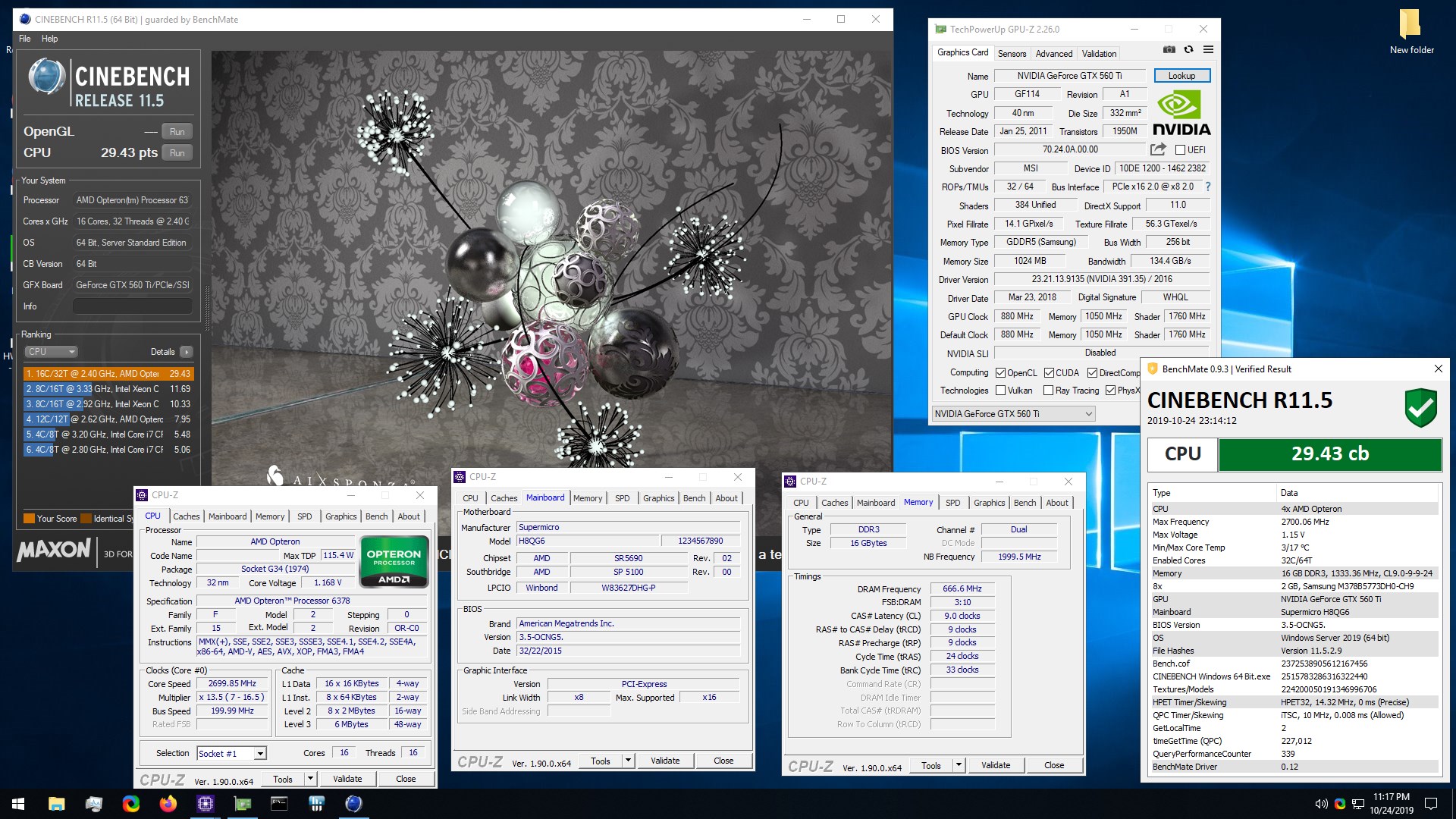Launch Firefox from the taskbar
This screenshot has width=1456, height=819.
pyautogui.click(x=168, y=804)
